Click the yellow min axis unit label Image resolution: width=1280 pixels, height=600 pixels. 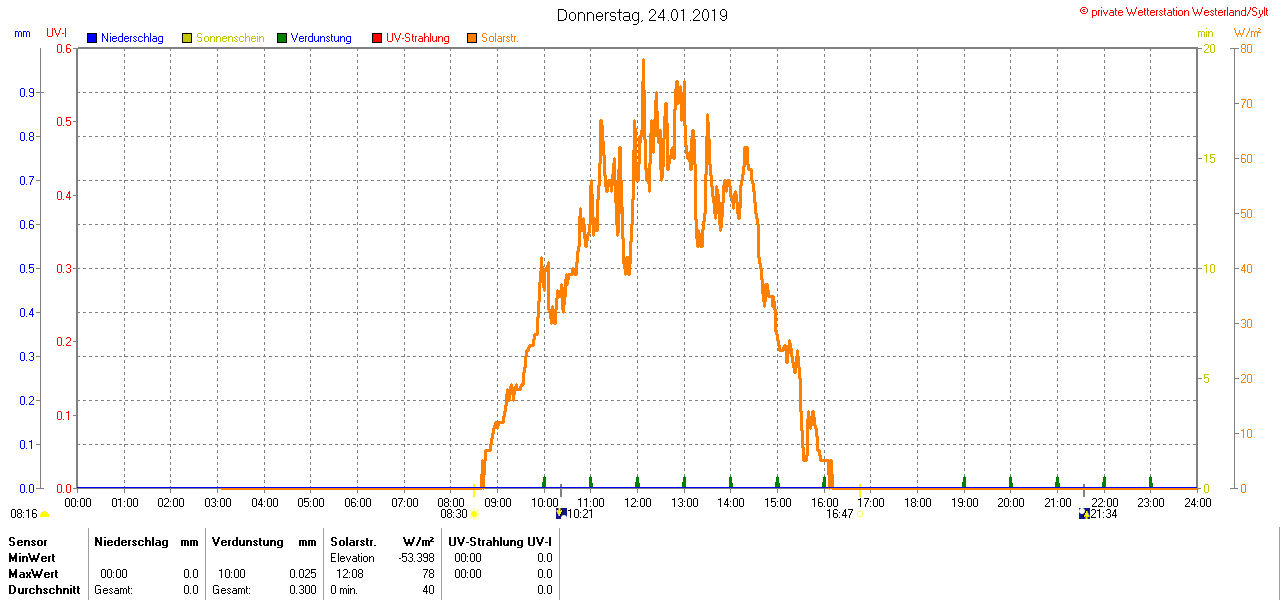[x=1205, y=33]
